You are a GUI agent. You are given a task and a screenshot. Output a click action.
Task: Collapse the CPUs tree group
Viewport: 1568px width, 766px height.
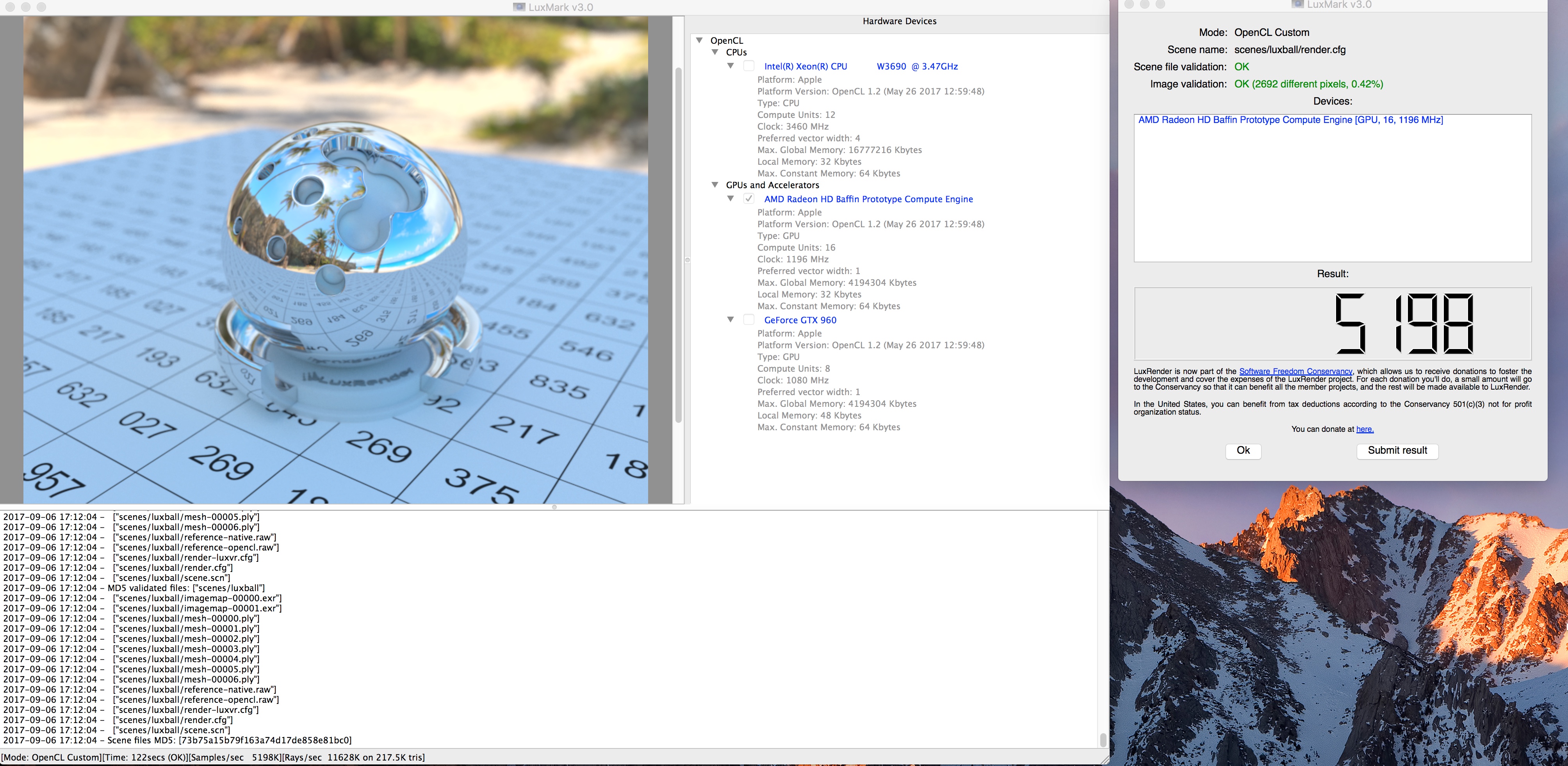click(x=715, y=52)
